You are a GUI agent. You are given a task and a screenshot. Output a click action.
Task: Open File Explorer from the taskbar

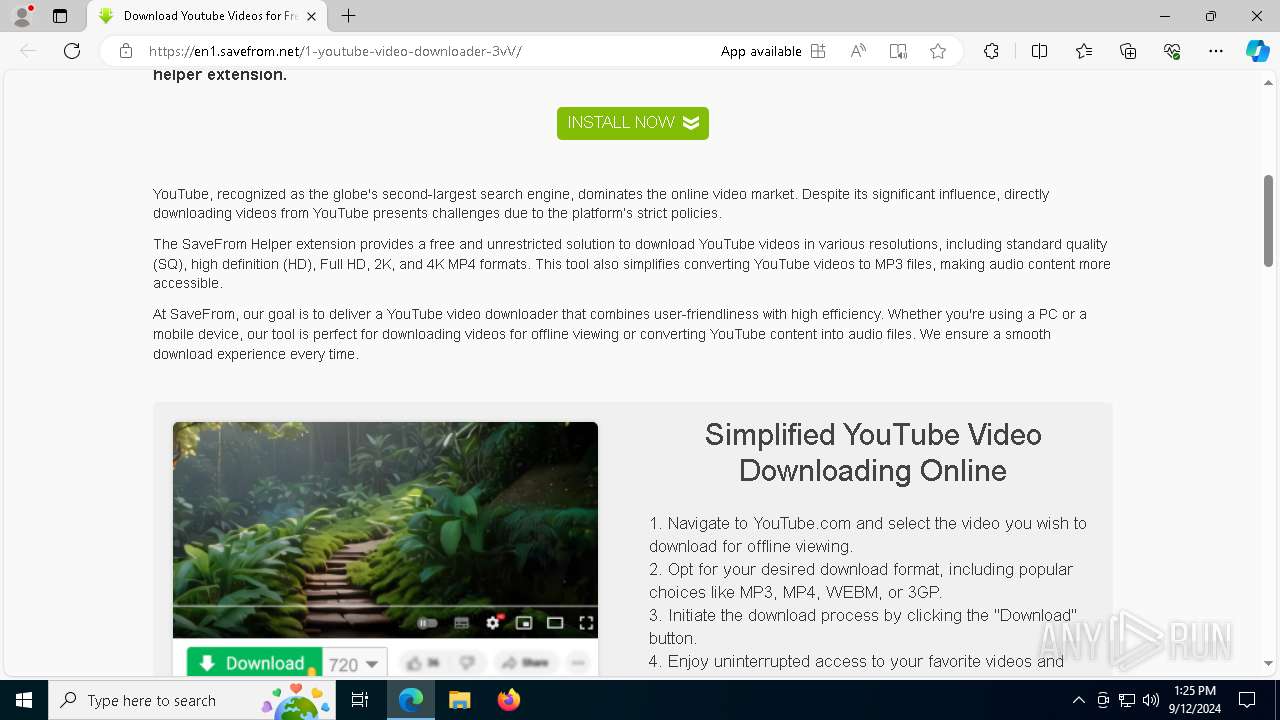tap(460, 700)
